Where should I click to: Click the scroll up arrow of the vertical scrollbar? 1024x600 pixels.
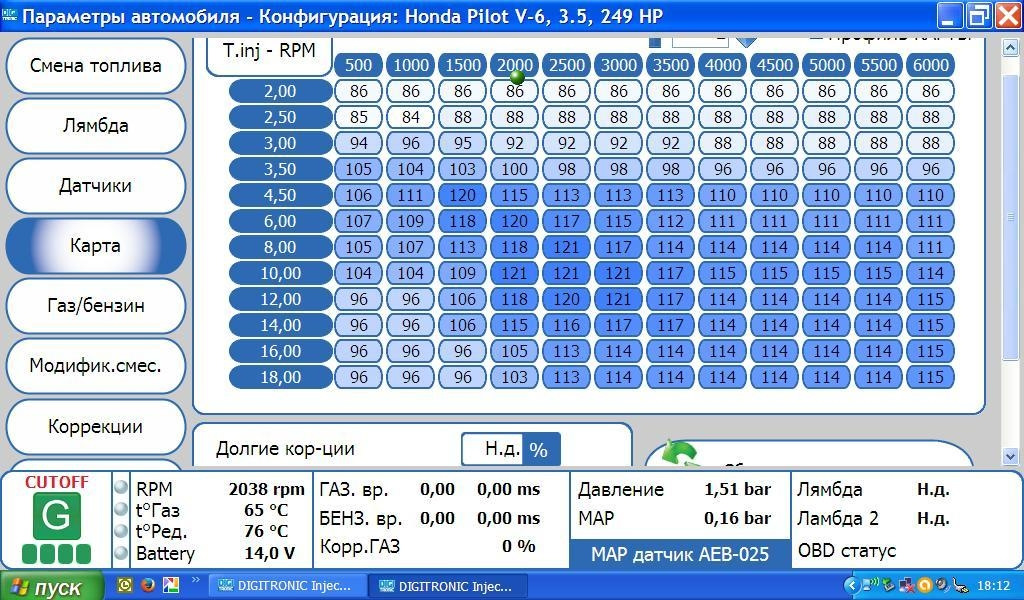pyautogui.click(x=1010, y=48)
